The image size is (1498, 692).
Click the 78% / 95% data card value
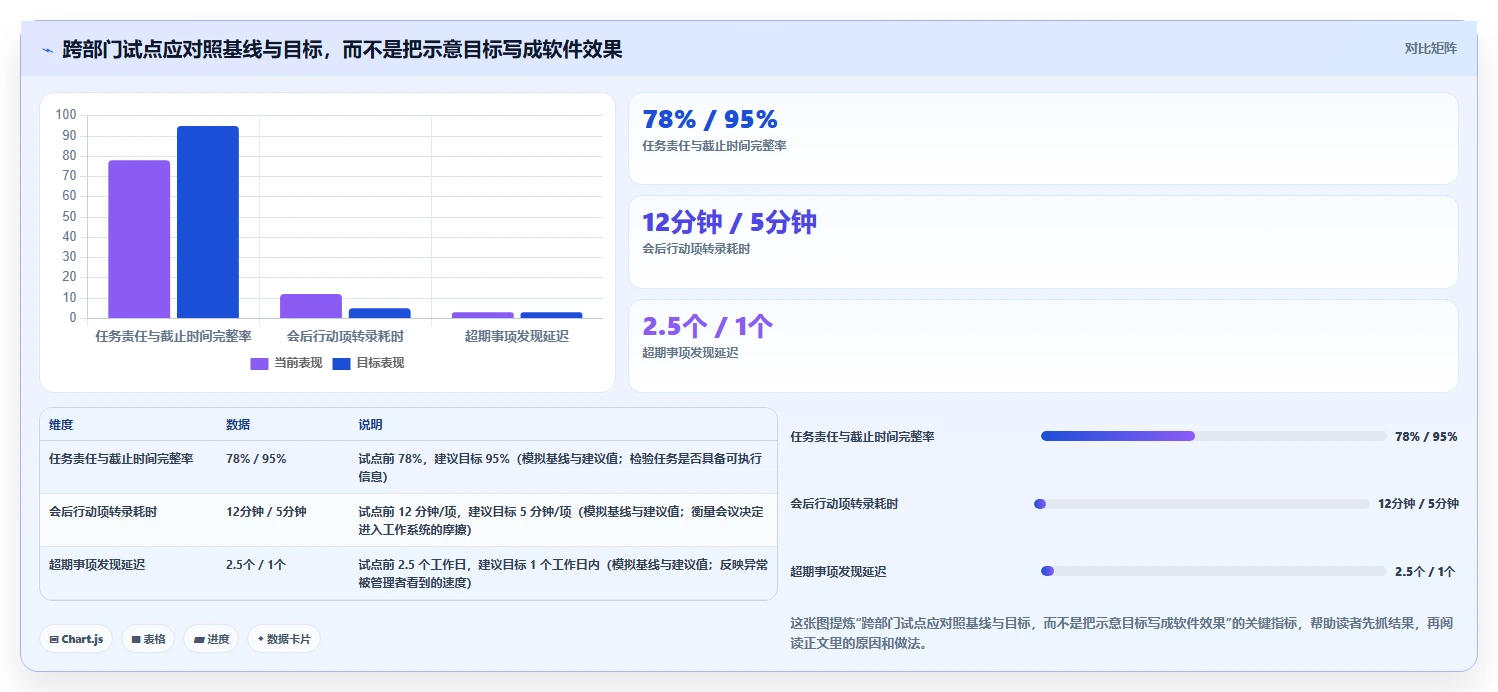[x=710, y=119]
